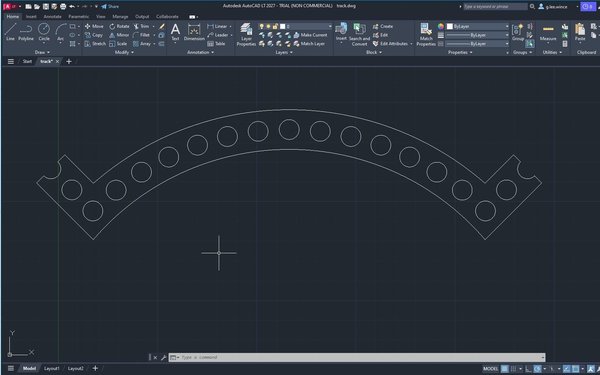Screen dimensions: 600x375
Task: Open the layer name dropdown
Action: point(330,26)
